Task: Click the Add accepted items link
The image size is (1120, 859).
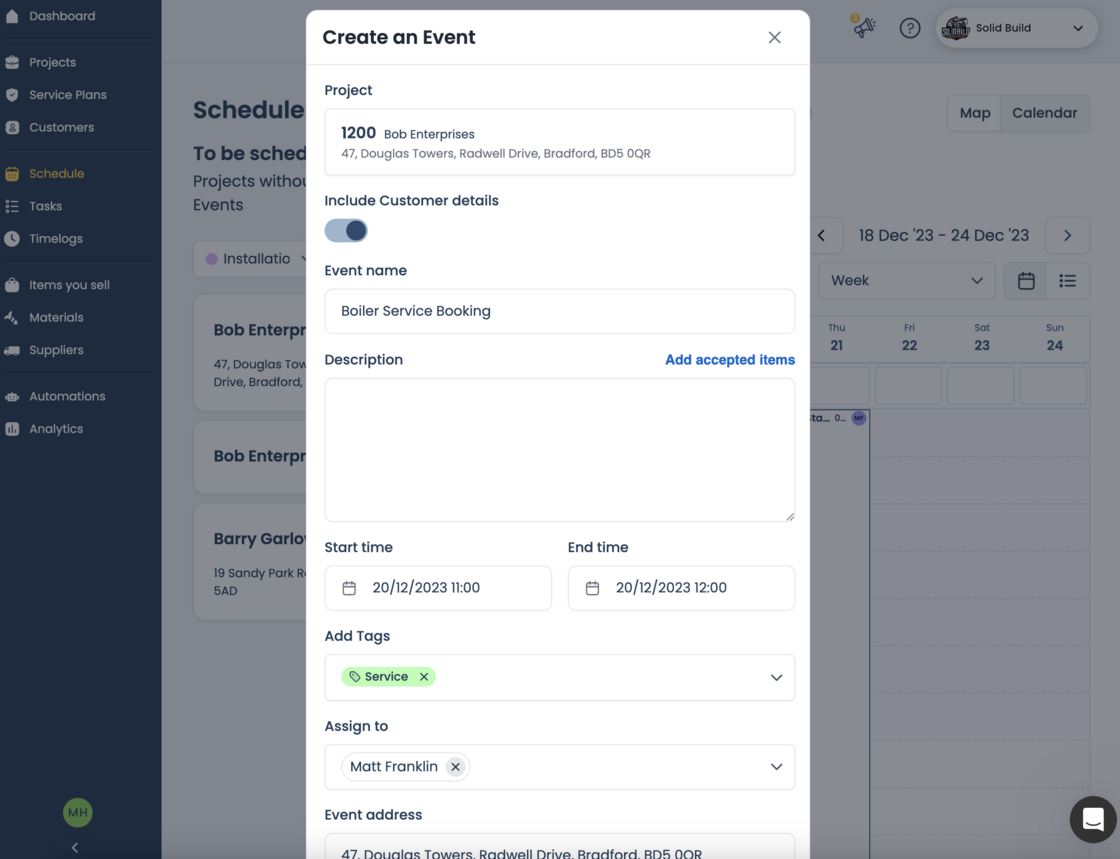Action: pos(730,359)
